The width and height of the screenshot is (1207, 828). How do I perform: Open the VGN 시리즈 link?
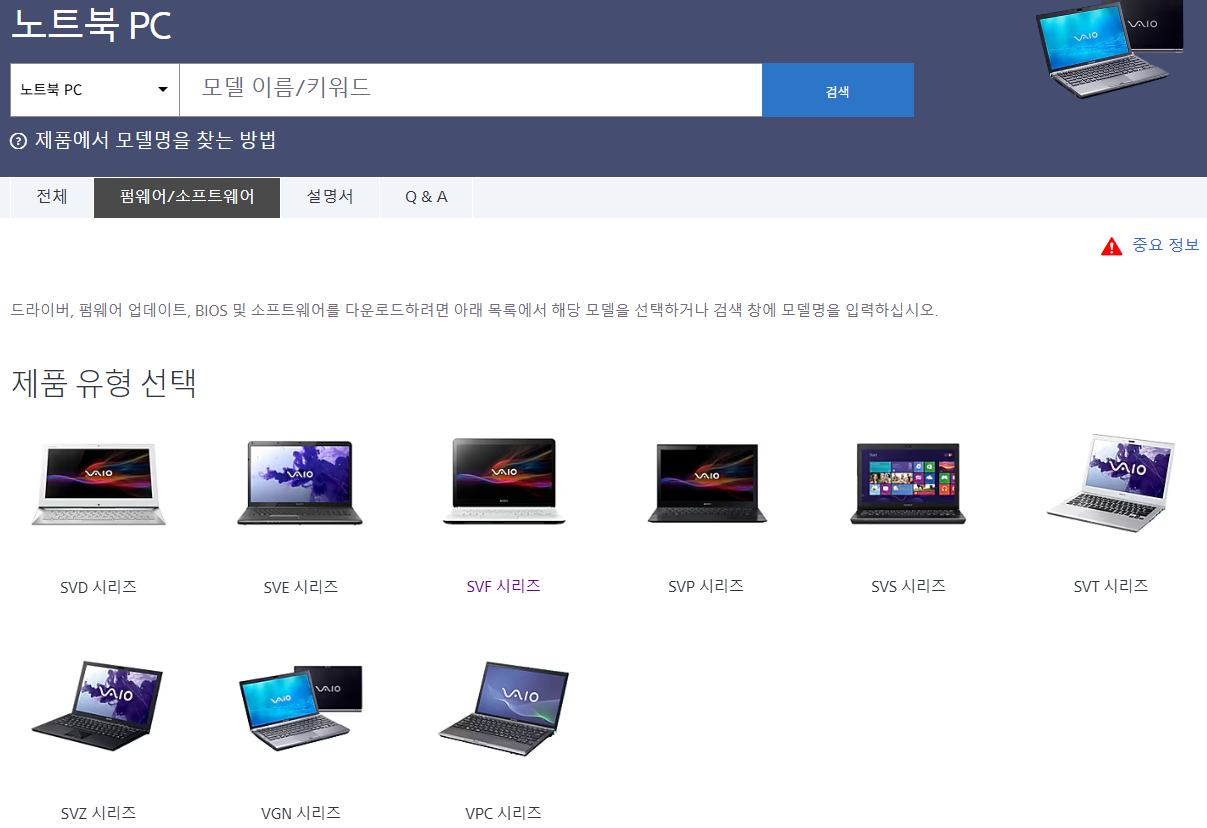tap(301, 813)
